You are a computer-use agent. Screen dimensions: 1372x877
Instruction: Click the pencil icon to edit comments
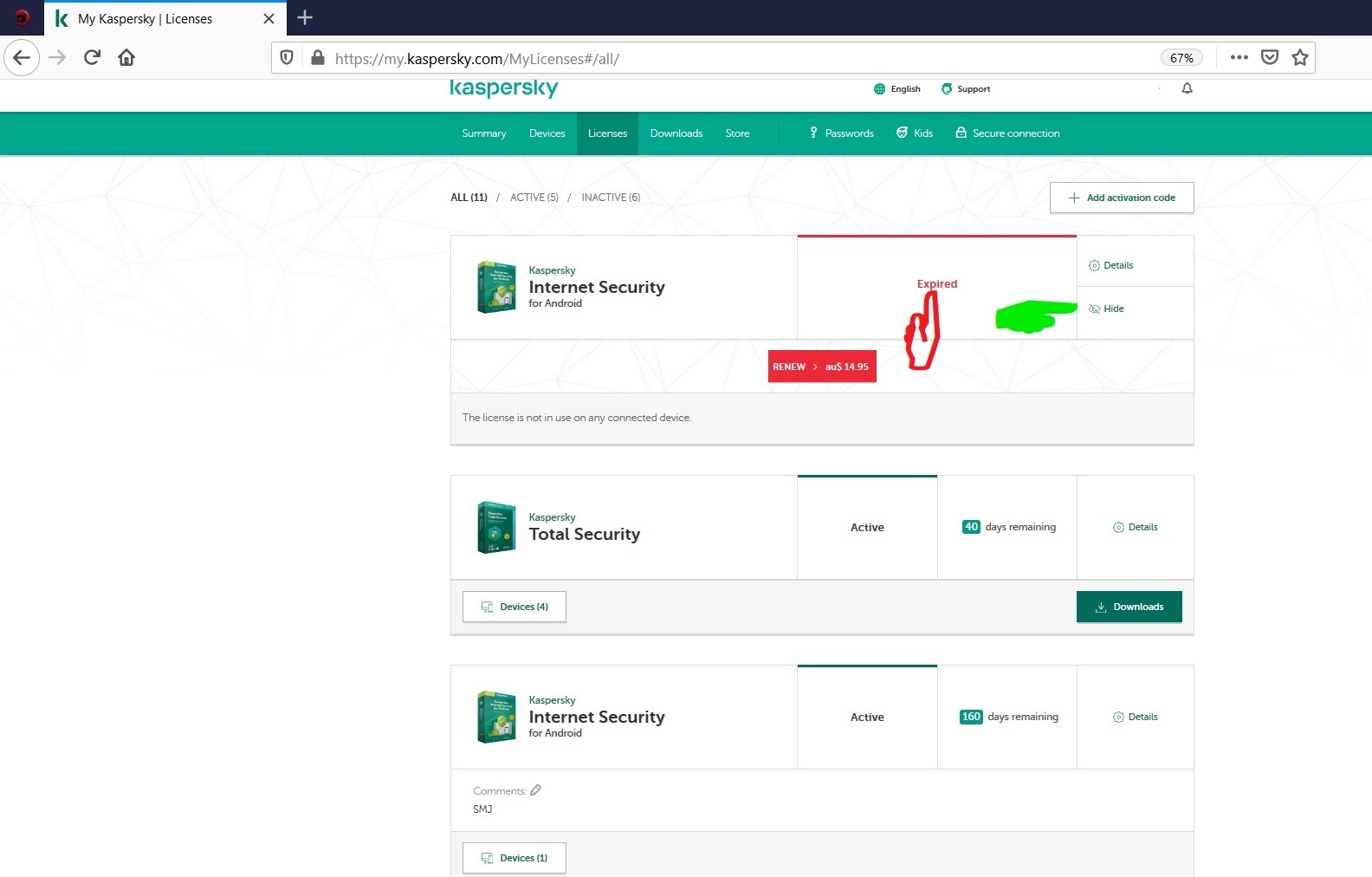[536, 789]
